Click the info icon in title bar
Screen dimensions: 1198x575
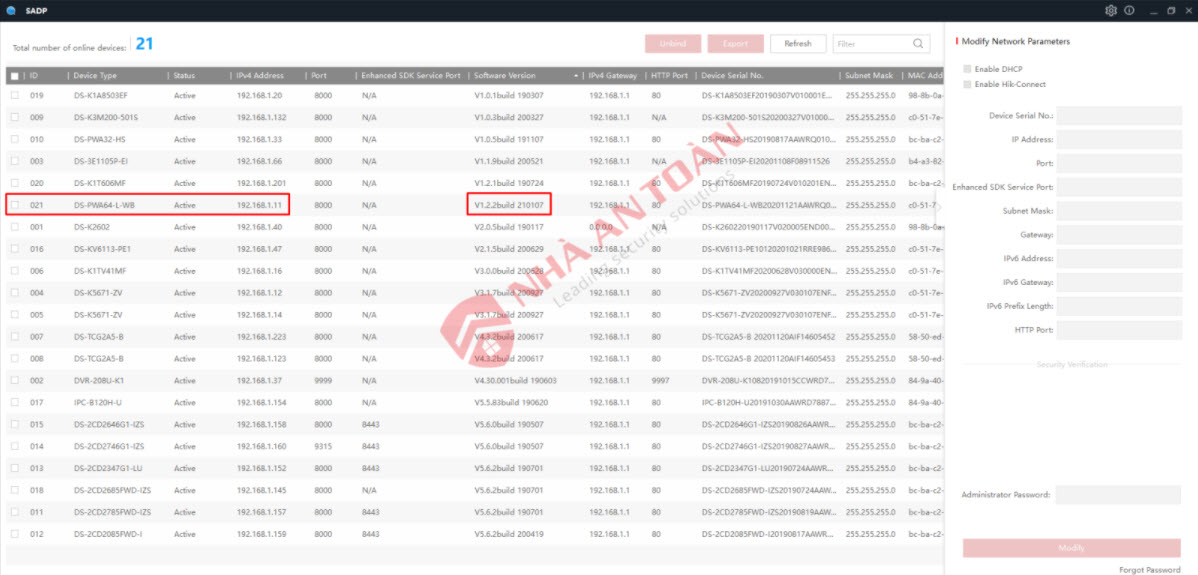[1129, 10]
